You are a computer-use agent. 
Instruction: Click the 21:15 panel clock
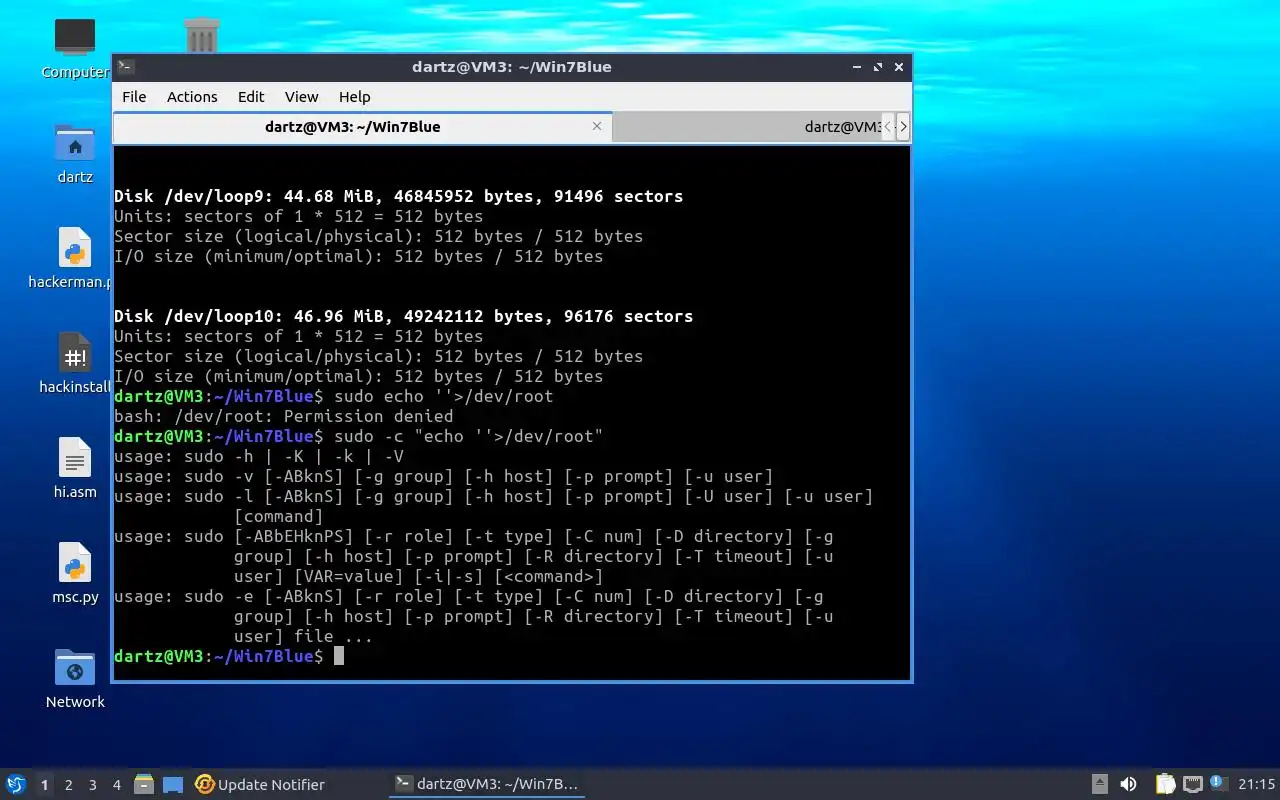coord(1257,784)
